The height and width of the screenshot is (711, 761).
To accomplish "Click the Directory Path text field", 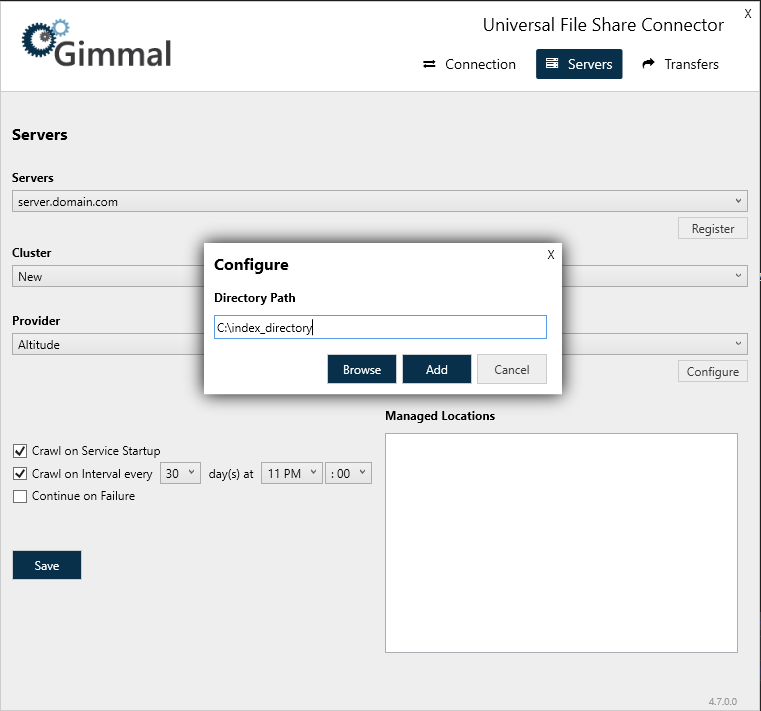I will pos(380,327).
